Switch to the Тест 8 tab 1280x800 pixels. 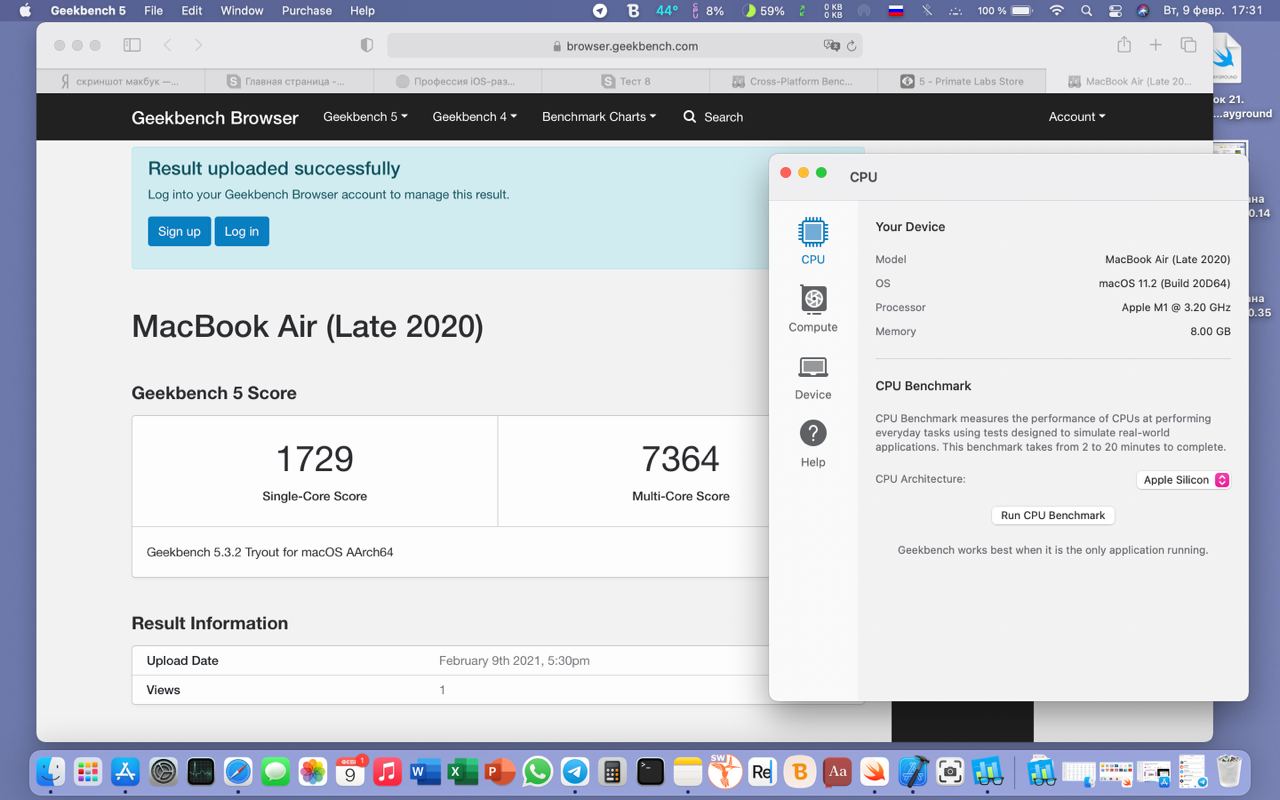tap(625, 81)
